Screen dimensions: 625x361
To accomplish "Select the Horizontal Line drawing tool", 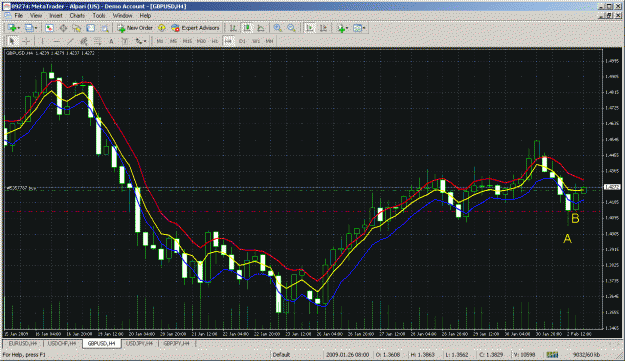I will click(56, 41).
